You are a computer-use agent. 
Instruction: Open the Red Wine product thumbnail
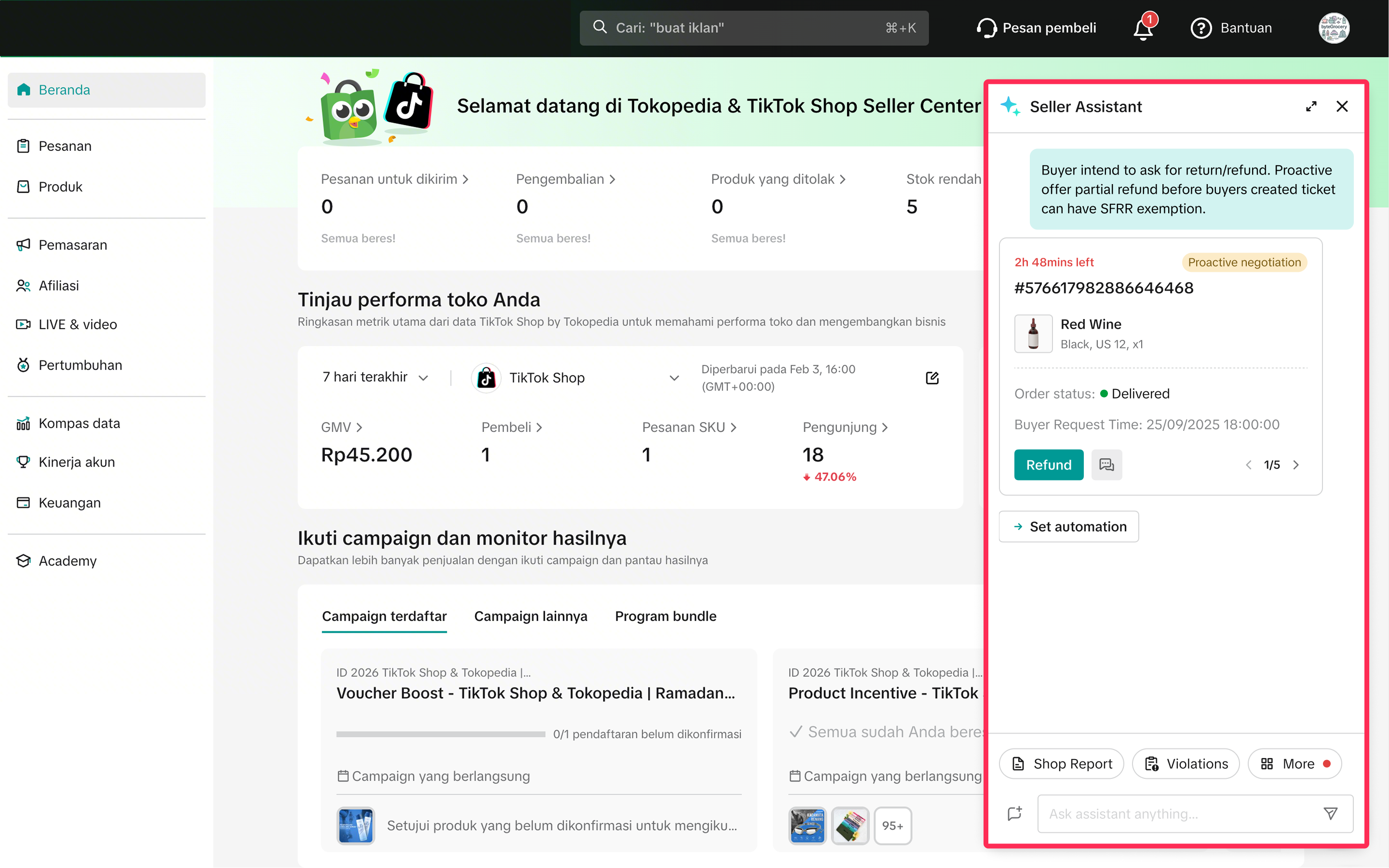coord(1033,334)
